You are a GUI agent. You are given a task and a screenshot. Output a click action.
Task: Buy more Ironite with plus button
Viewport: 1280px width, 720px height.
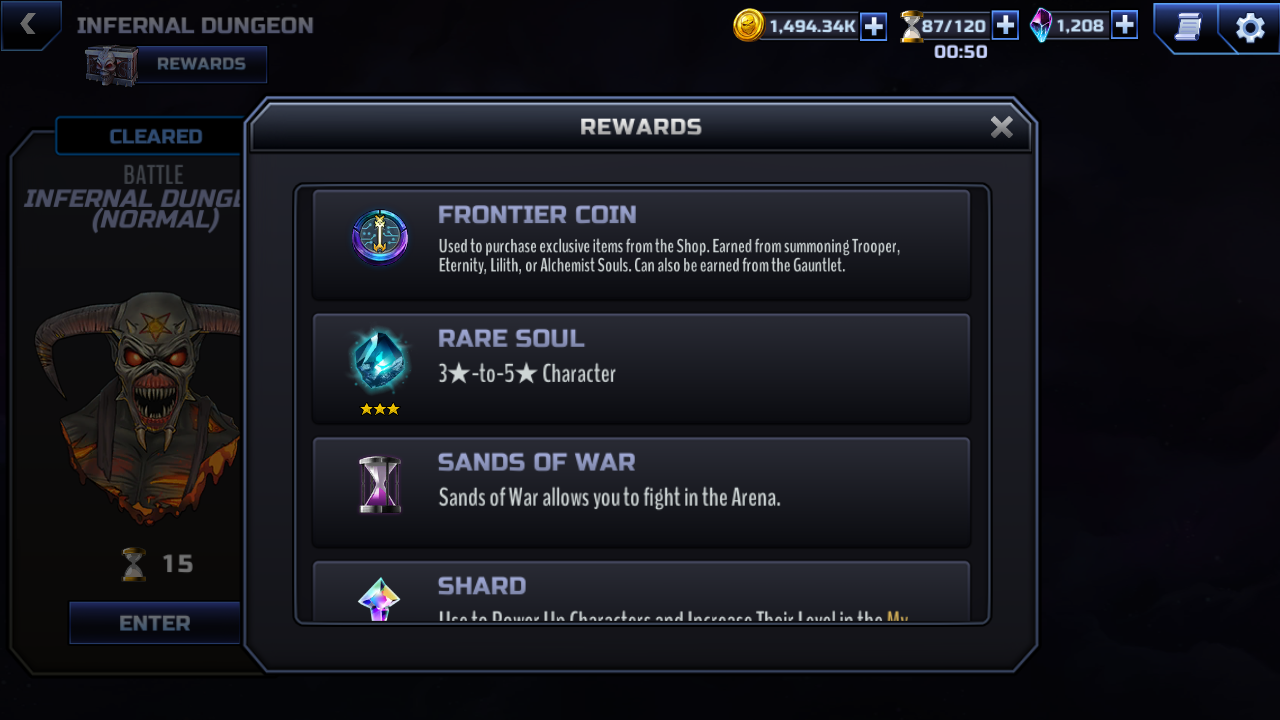(1124, 25)
